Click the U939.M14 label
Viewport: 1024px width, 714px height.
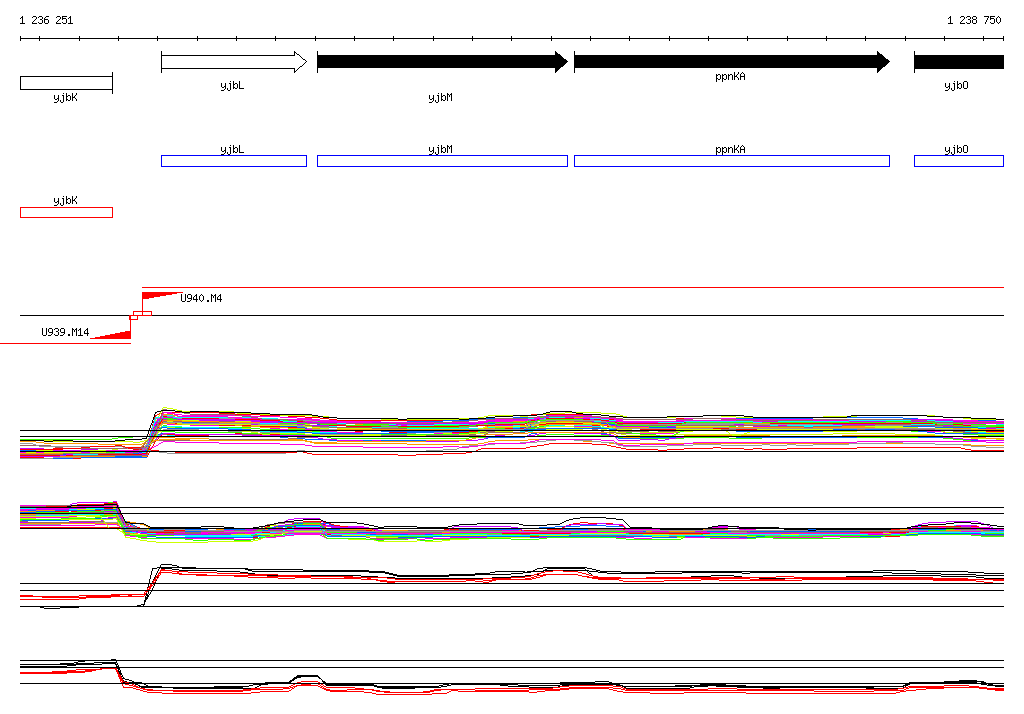click(x=65, y=333)
